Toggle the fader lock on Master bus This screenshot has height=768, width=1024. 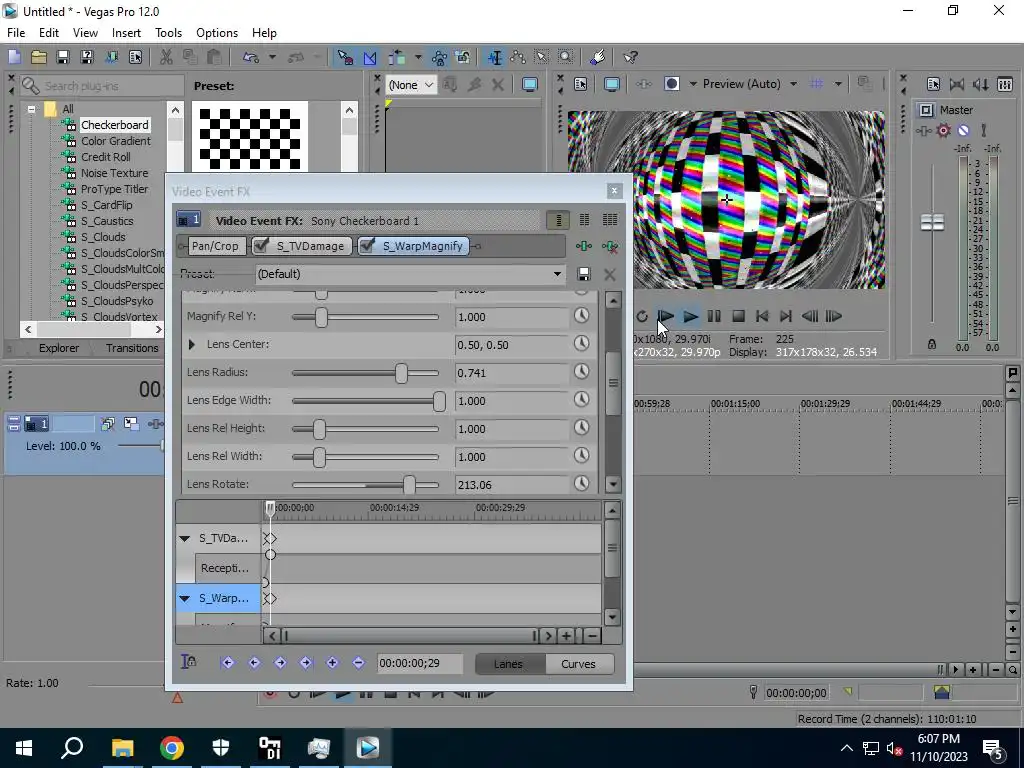[x=932, y=344]
